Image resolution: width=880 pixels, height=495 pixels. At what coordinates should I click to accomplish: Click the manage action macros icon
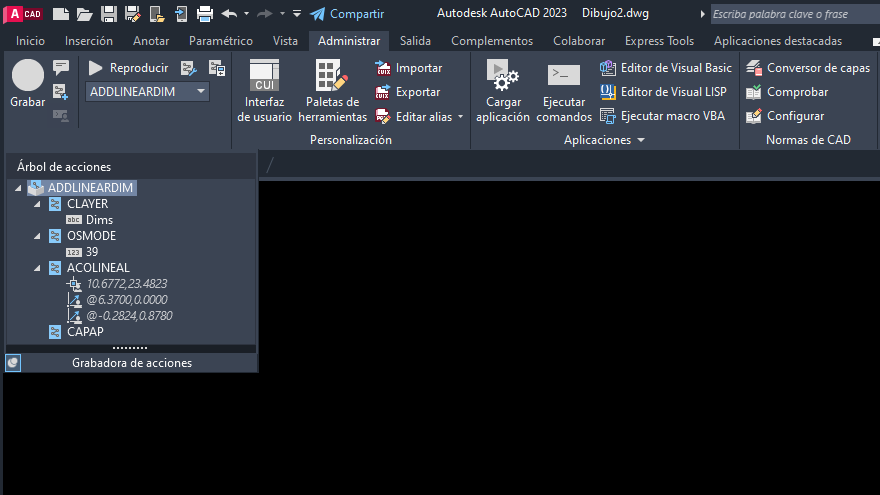[217, 68]
